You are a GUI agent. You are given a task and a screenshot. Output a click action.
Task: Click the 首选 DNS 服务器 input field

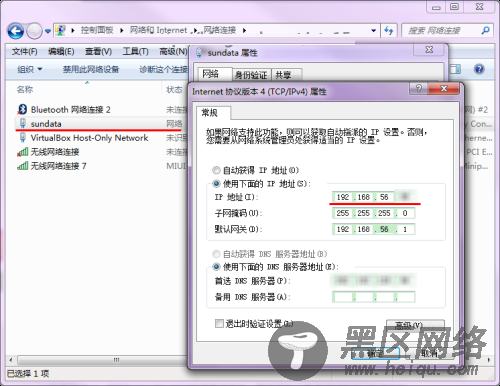[373, 281]
